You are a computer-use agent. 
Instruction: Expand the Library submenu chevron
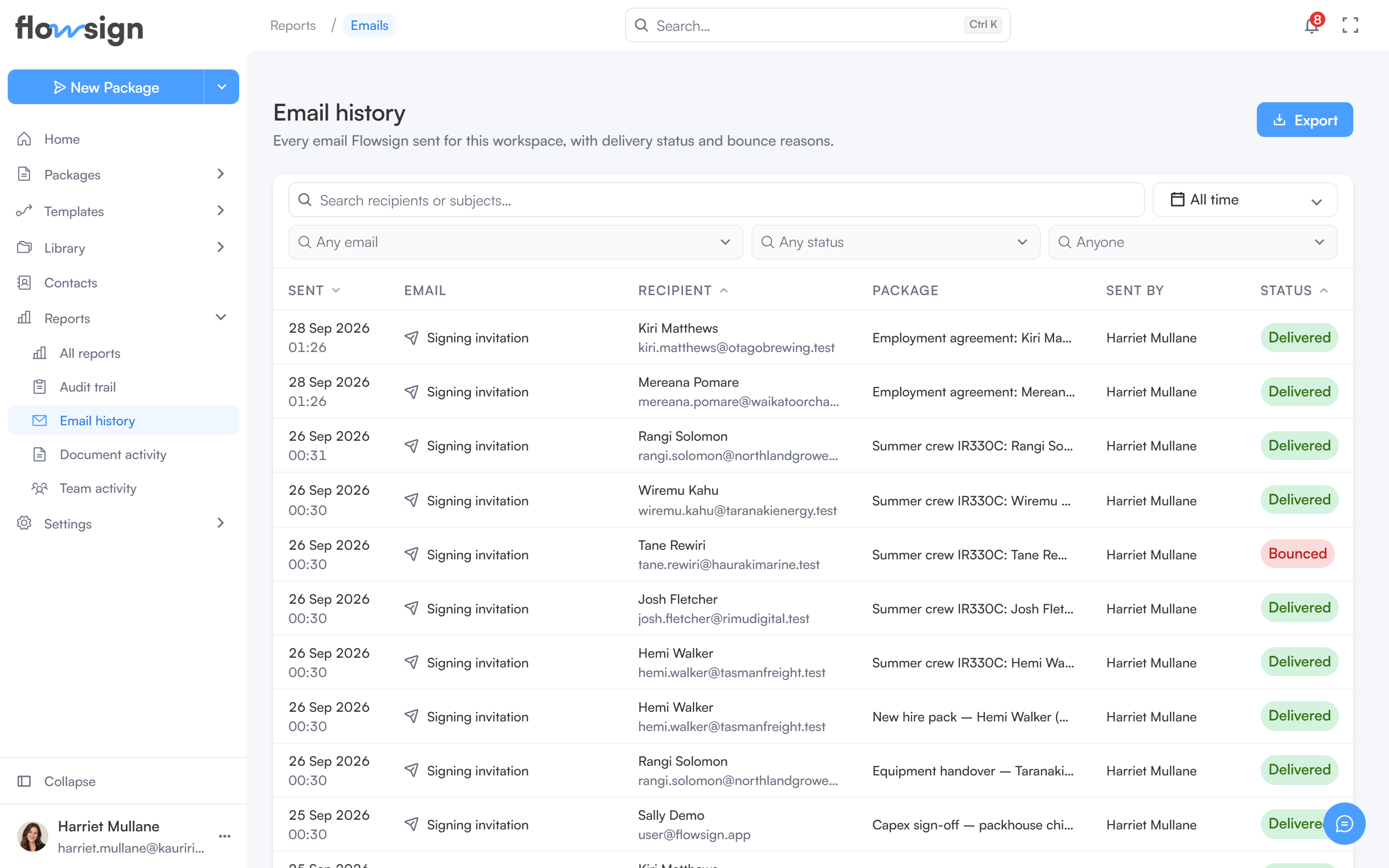220,247
